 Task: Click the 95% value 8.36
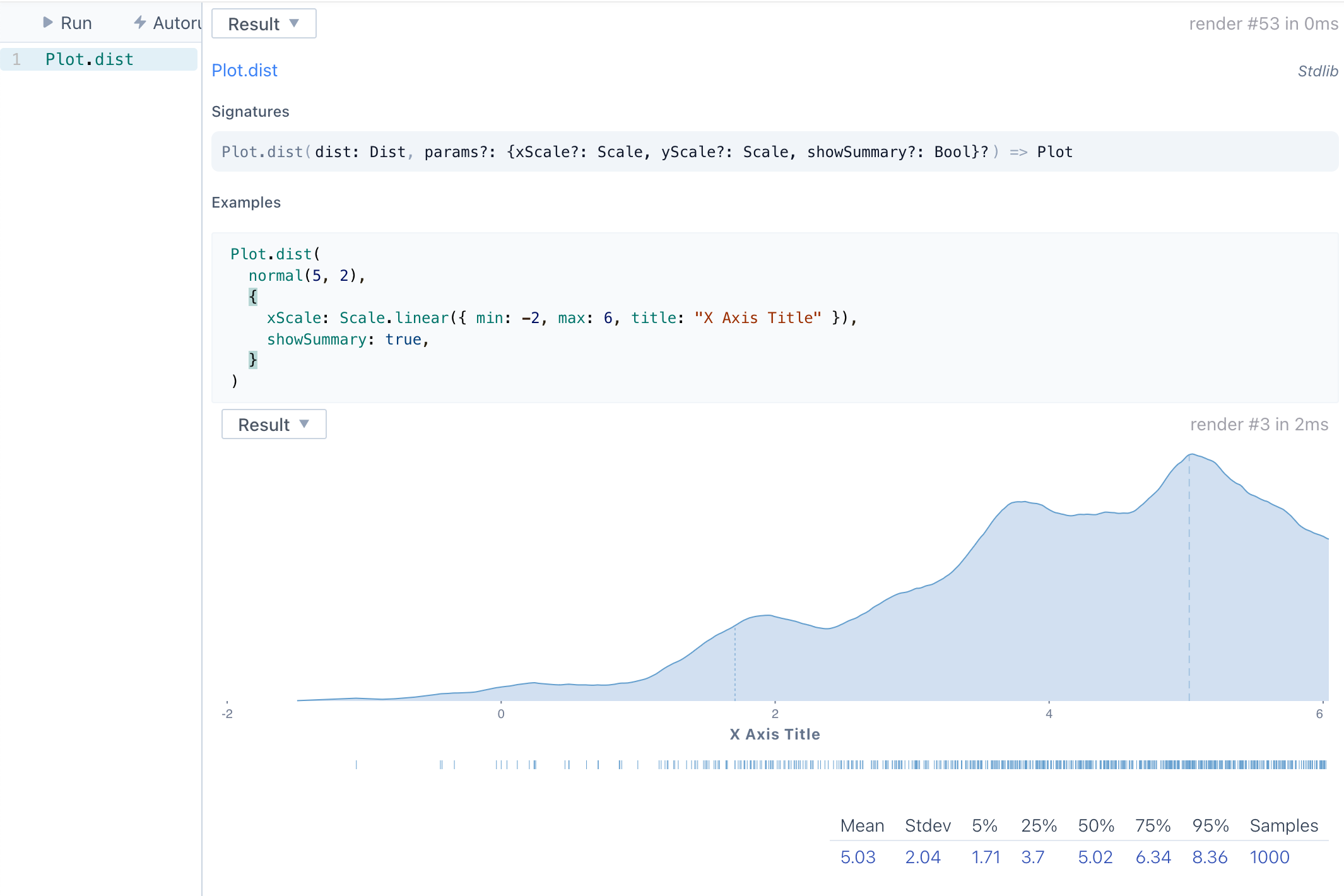[1209, 857]
